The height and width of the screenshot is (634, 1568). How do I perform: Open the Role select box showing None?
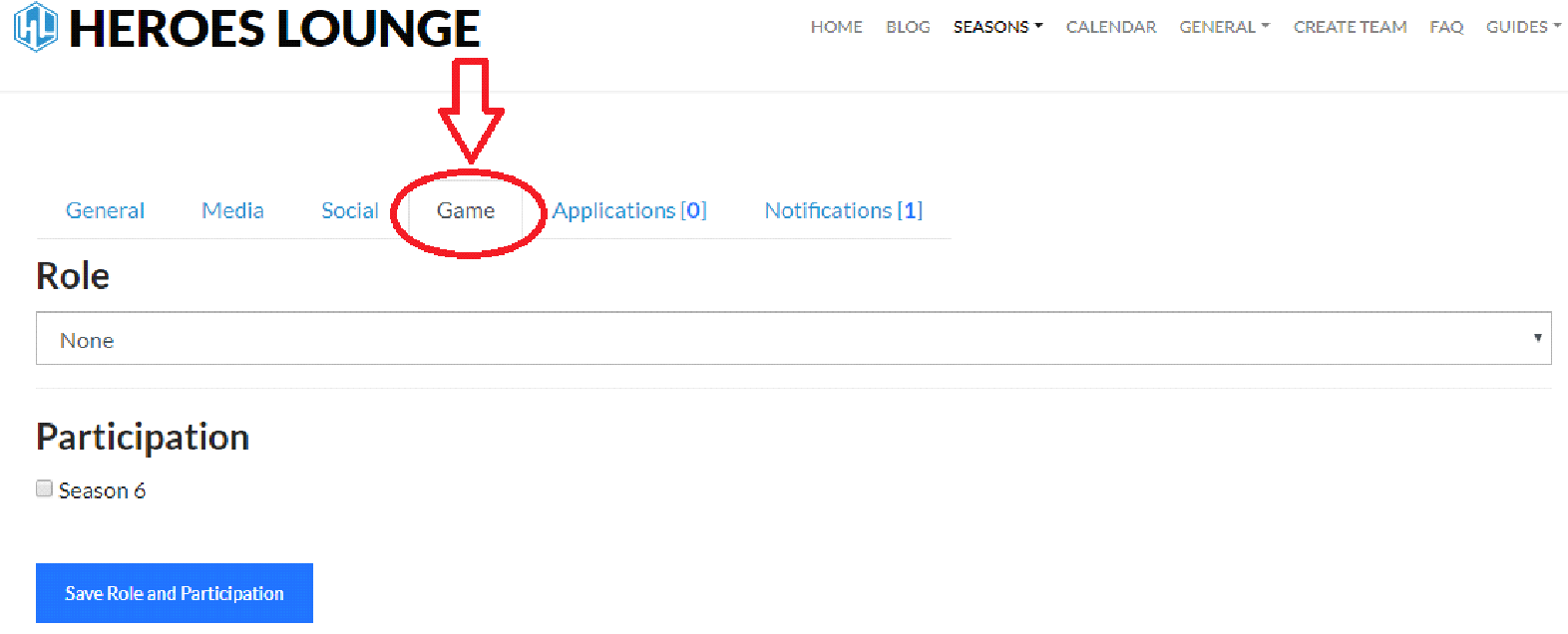(794, 339)
